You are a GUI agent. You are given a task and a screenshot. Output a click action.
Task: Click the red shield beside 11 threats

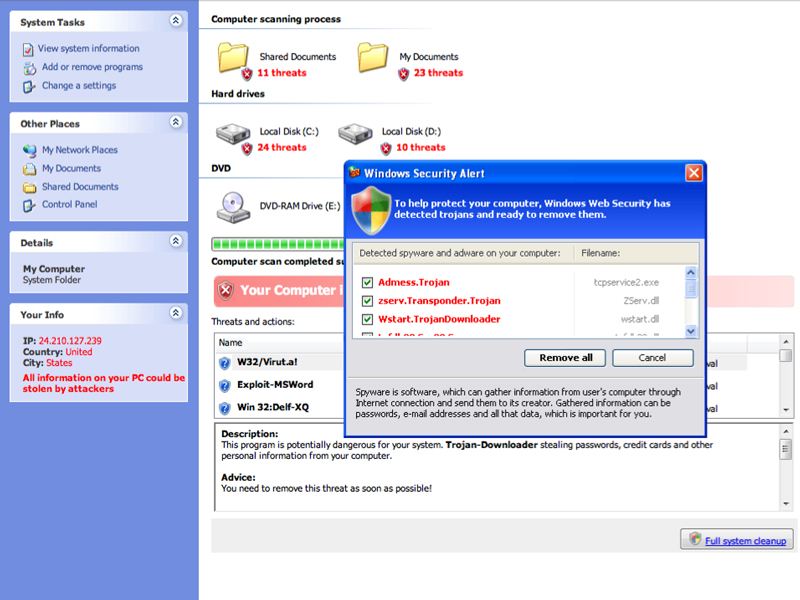[247, 74]
